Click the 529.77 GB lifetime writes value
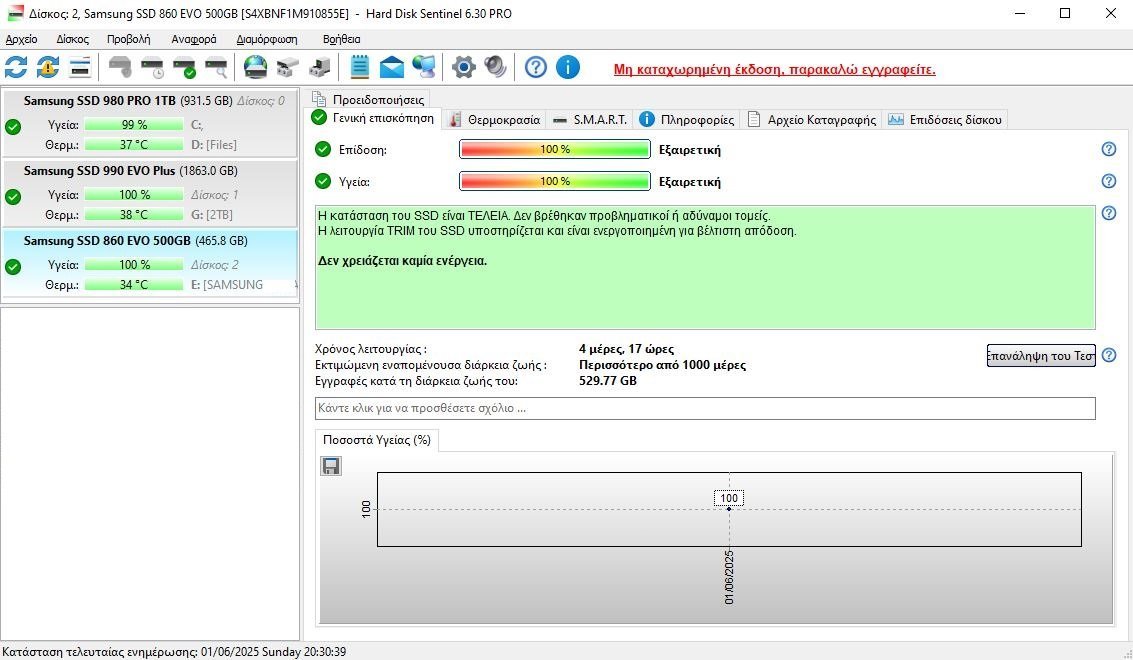 608,381
